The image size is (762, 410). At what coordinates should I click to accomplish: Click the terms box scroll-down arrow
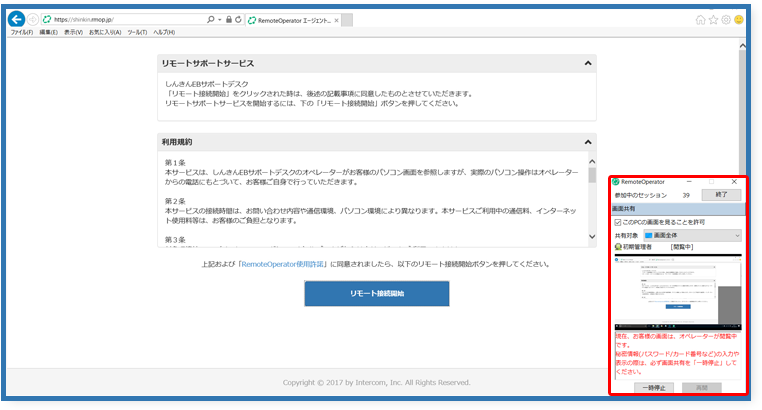(592, 237)
